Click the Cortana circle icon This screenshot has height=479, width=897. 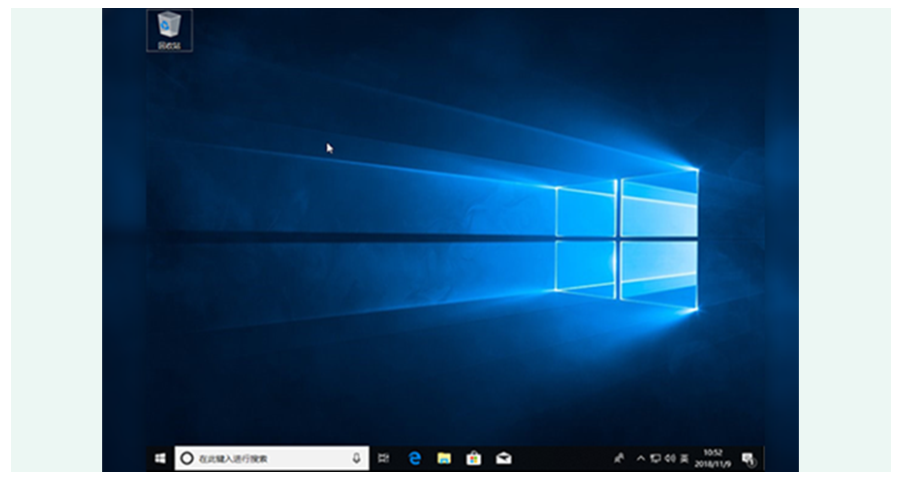[x=186, y=458]
